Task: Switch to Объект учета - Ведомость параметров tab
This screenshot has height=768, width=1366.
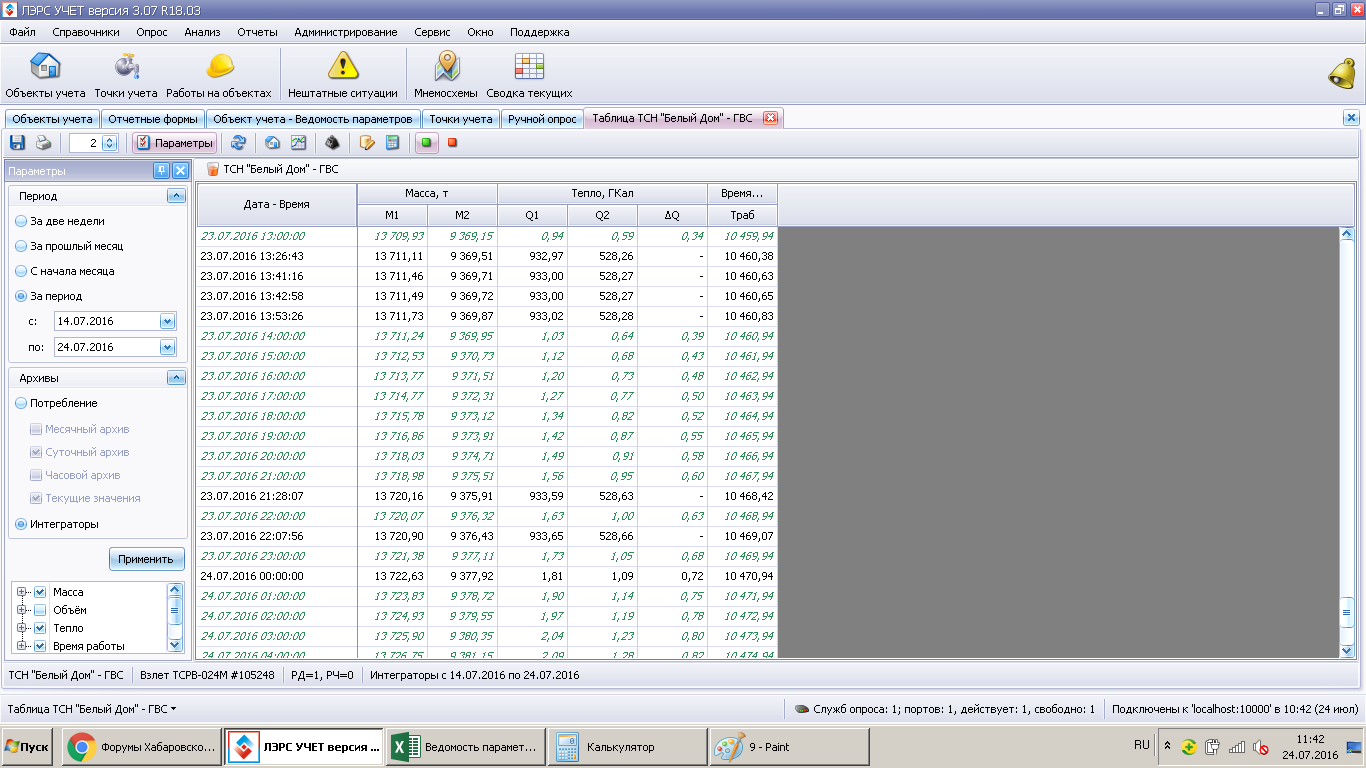Action: [313, 119]
